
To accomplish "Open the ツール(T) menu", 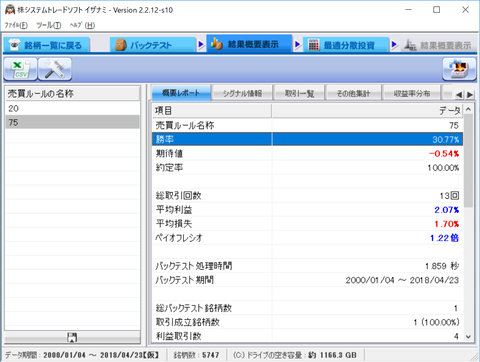I will (49, 25).
